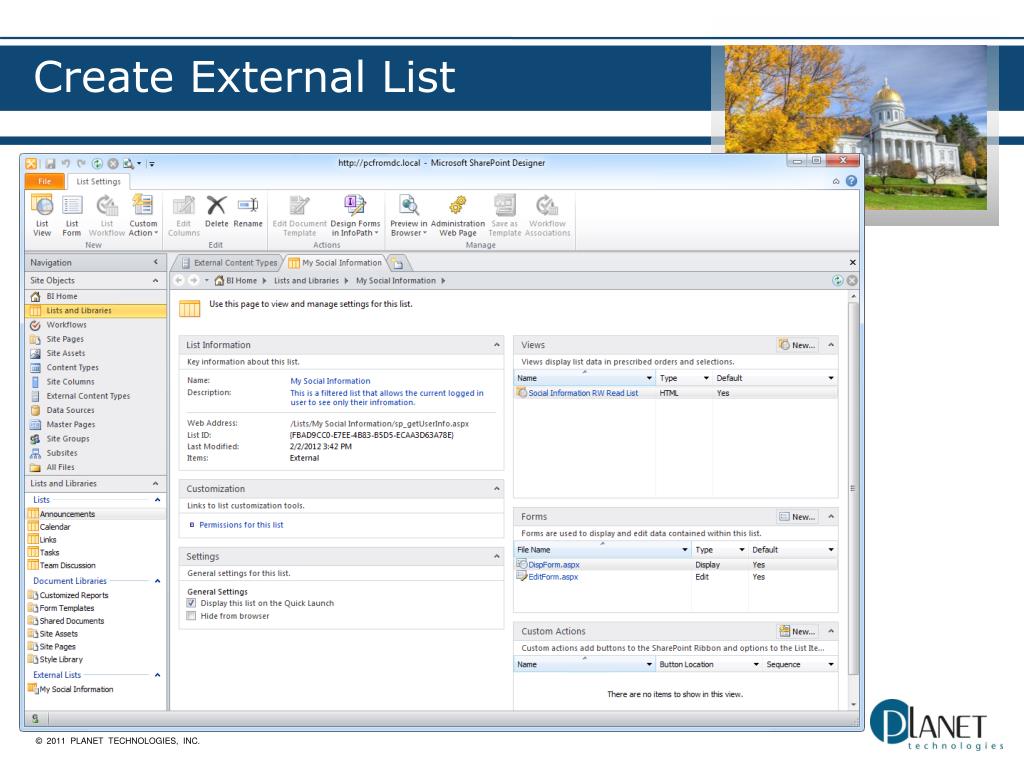1024x768 pixels.
Task: Click the vertical scrollbar of settings page
Action: [853, 486]
